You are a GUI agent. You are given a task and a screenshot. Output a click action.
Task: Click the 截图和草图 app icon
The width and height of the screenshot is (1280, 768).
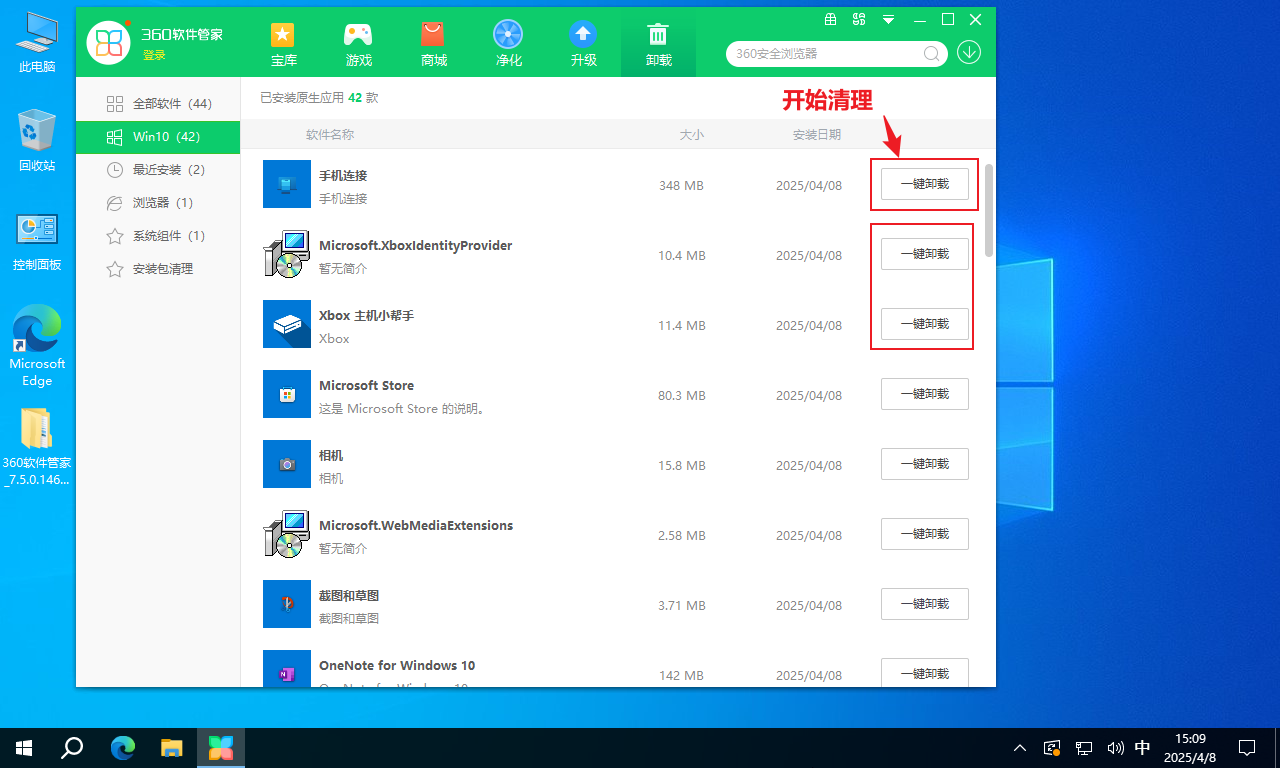tap(287, 604)
